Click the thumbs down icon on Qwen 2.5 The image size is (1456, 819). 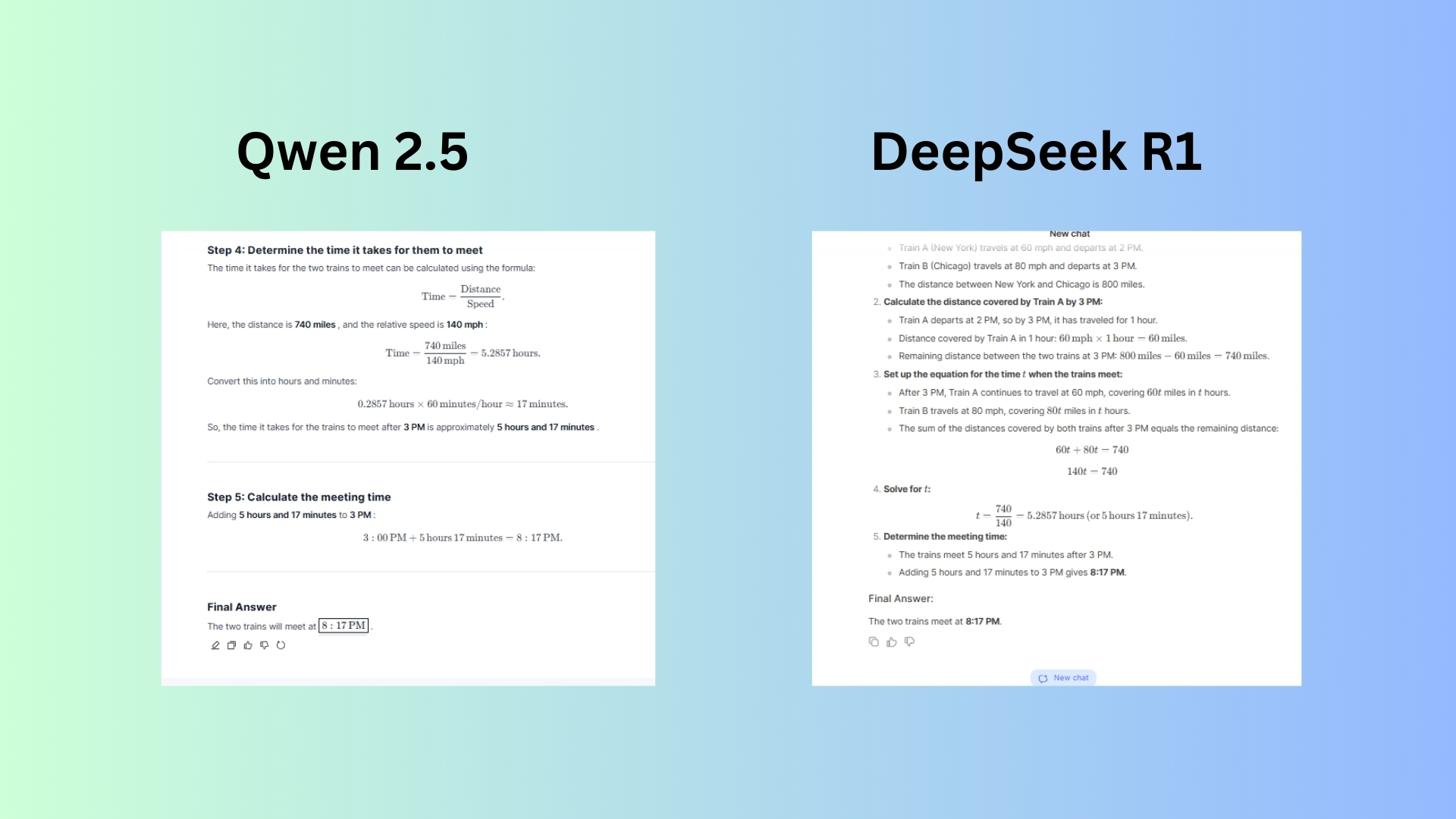pyautogui.click(x=264, y=645)
